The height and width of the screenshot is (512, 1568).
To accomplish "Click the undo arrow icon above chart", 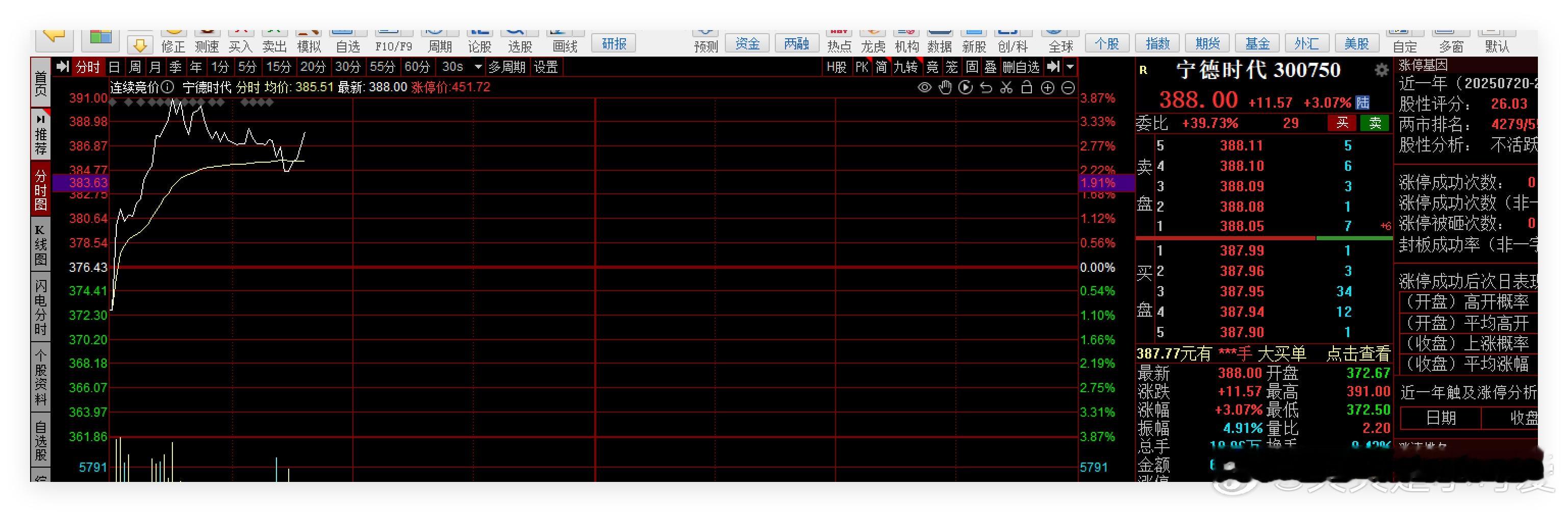I will 986,88.
